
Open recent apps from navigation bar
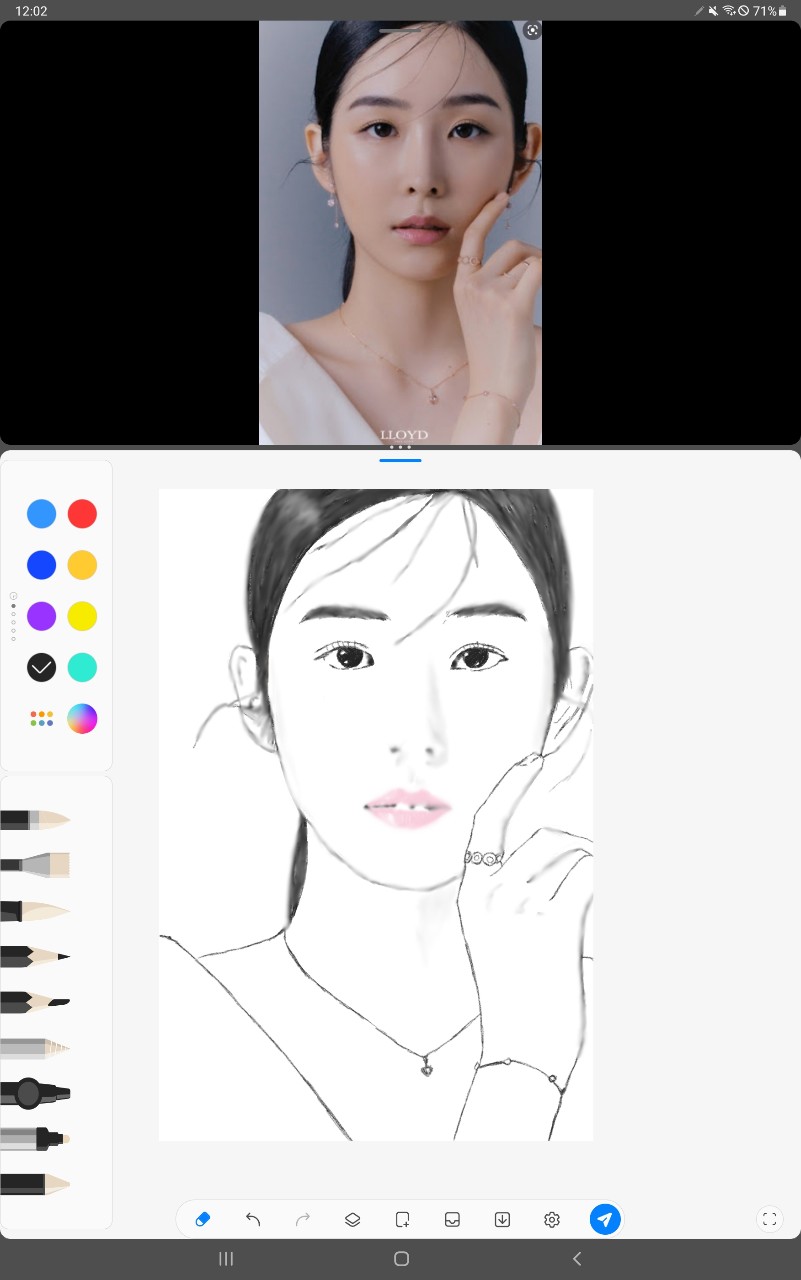[x=226, y=1259]
